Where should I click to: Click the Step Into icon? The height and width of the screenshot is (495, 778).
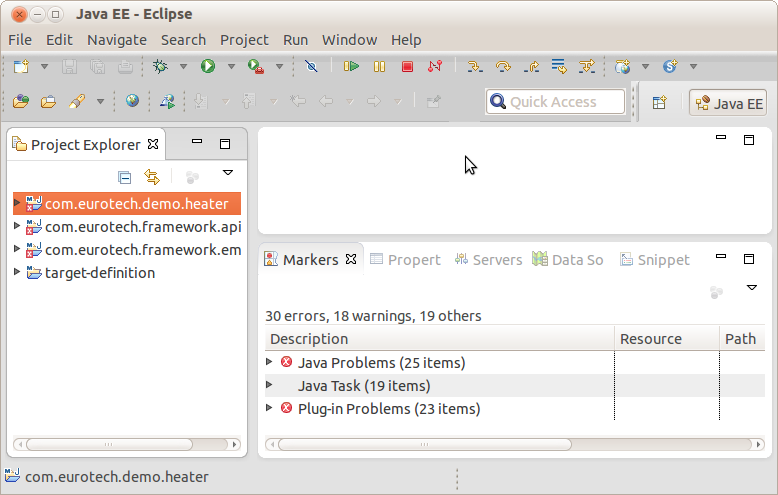475,66
